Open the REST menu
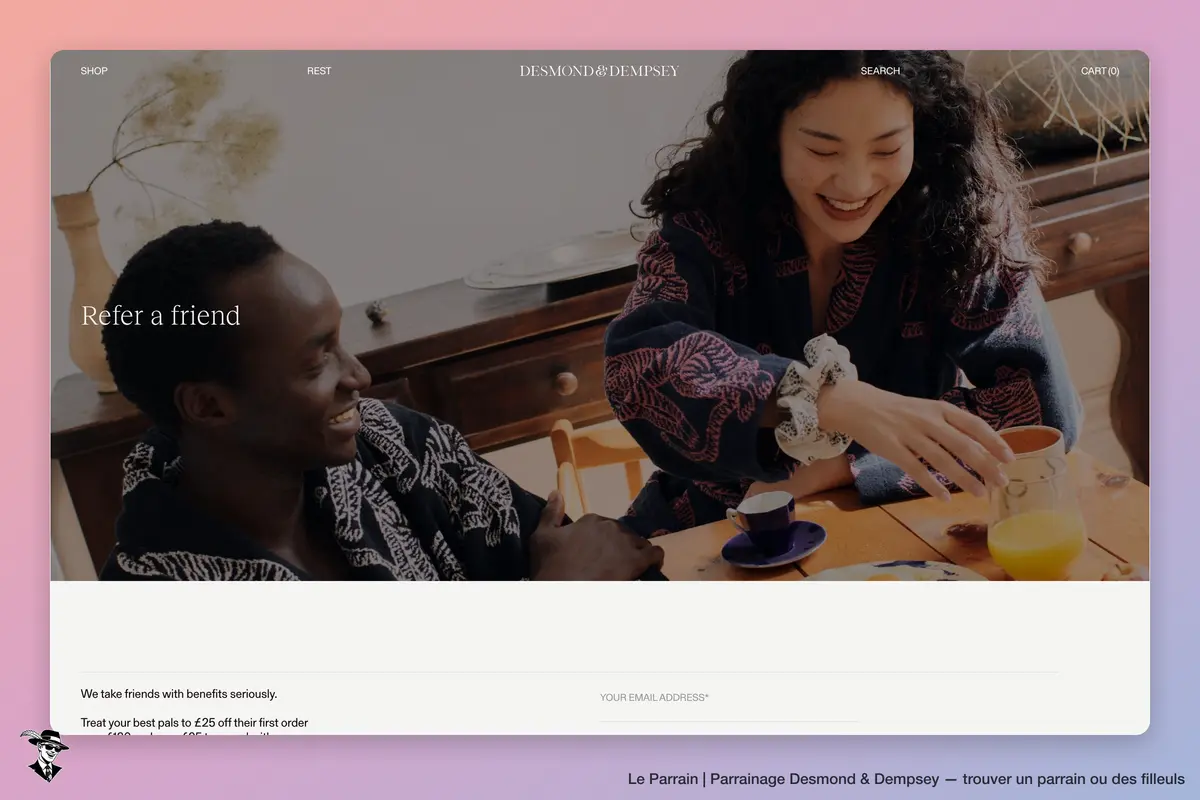Viewport: 1200px width, 800px height. 319,71
